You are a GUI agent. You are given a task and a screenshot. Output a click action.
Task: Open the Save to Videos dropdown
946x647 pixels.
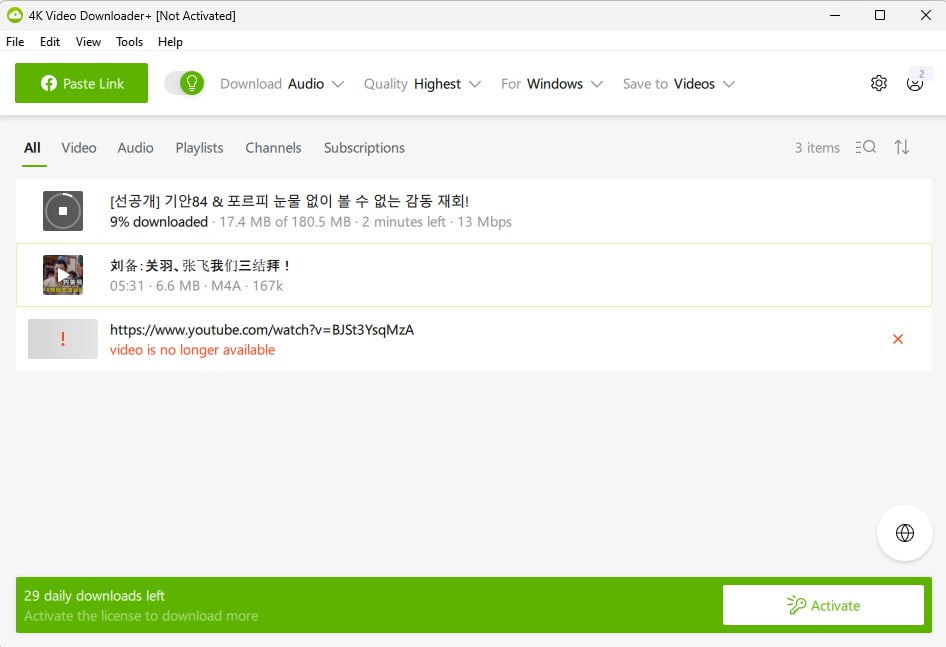click(x=679, y=84)
